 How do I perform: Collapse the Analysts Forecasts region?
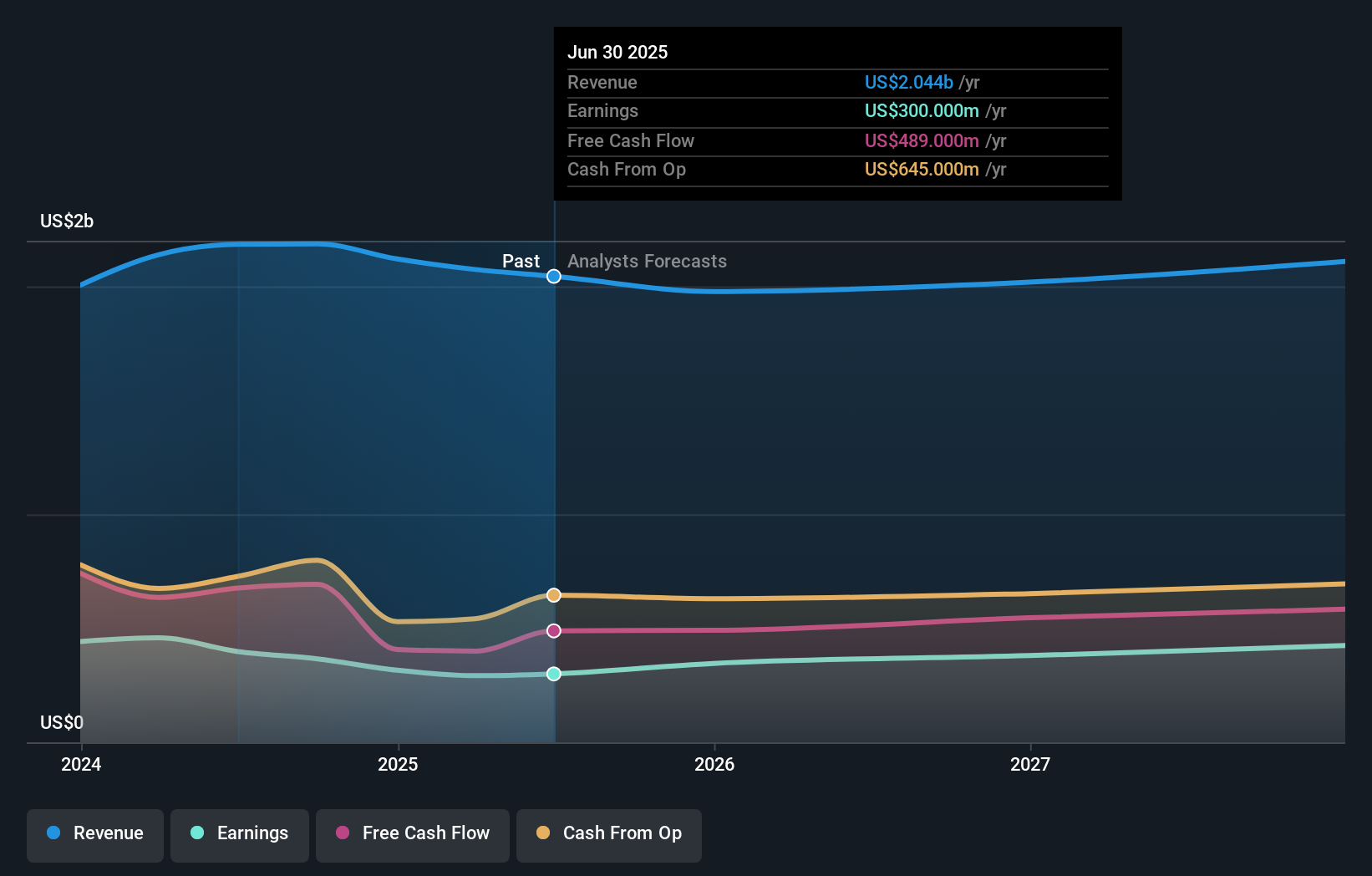pyautogui.click(x=647, y=261)
